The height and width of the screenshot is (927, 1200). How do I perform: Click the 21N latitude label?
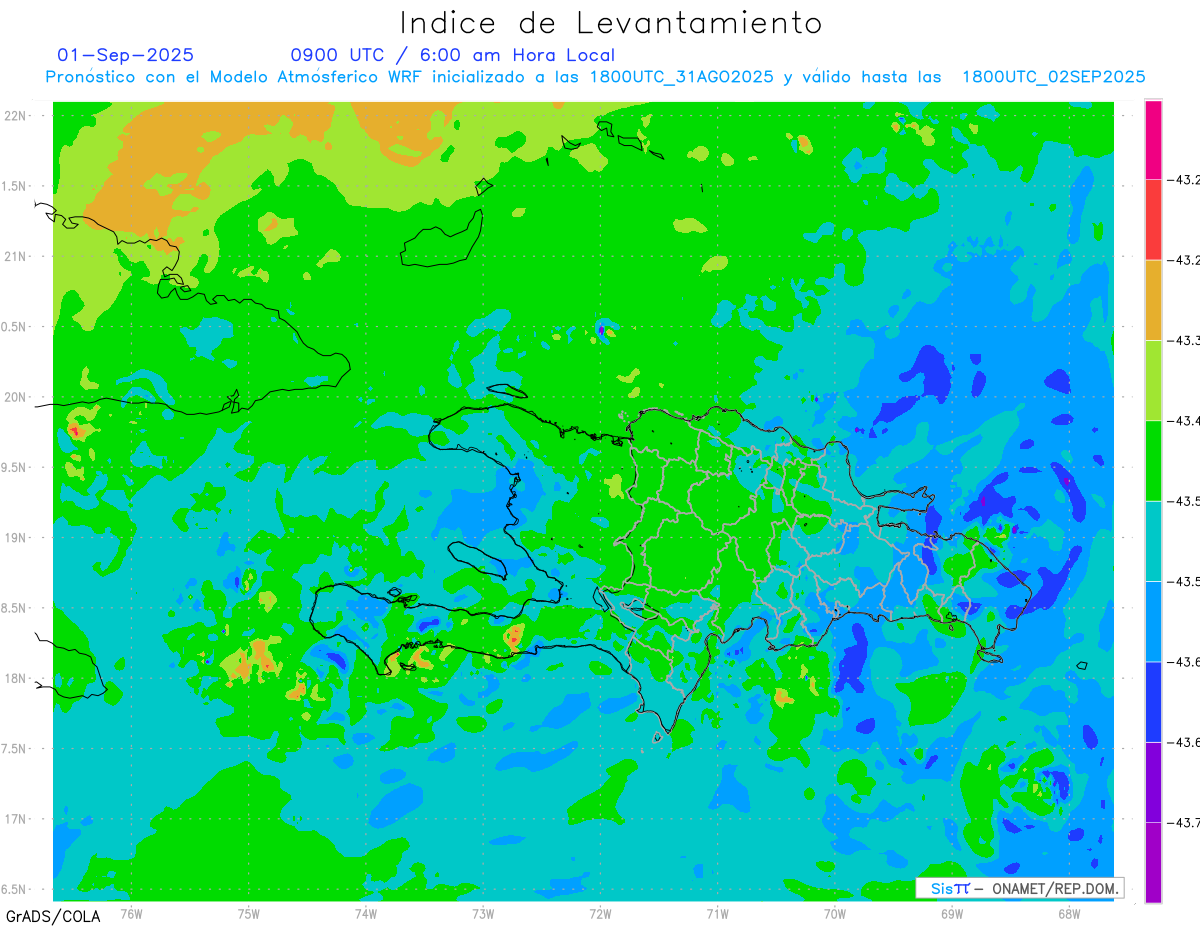14,257
